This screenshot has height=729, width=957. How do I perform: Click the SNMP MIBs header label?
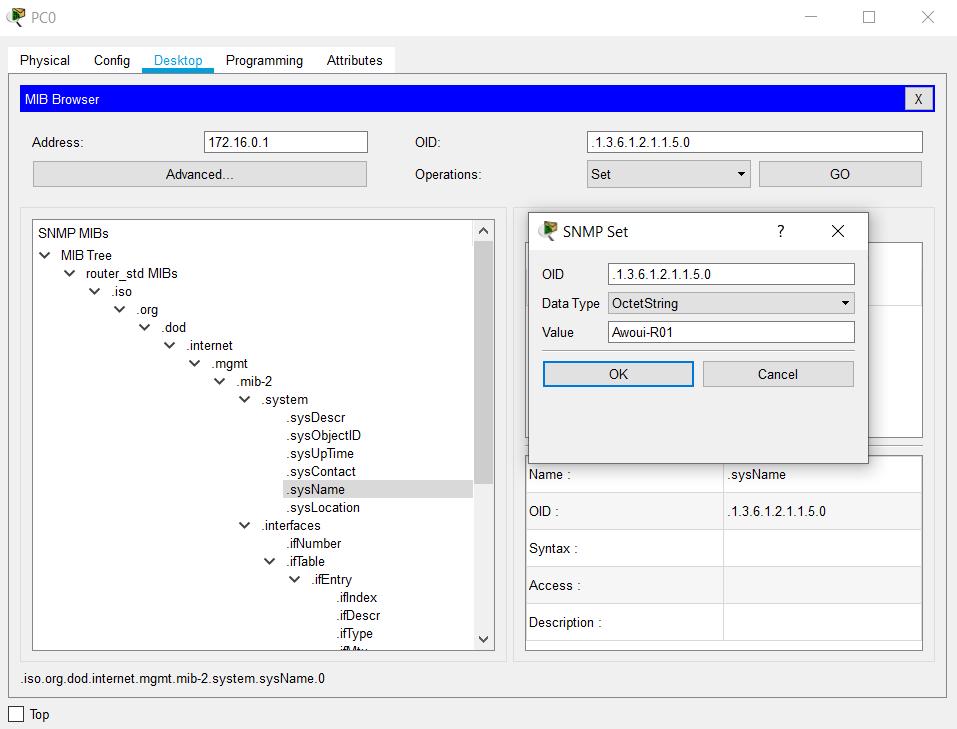tap(73, 233)
